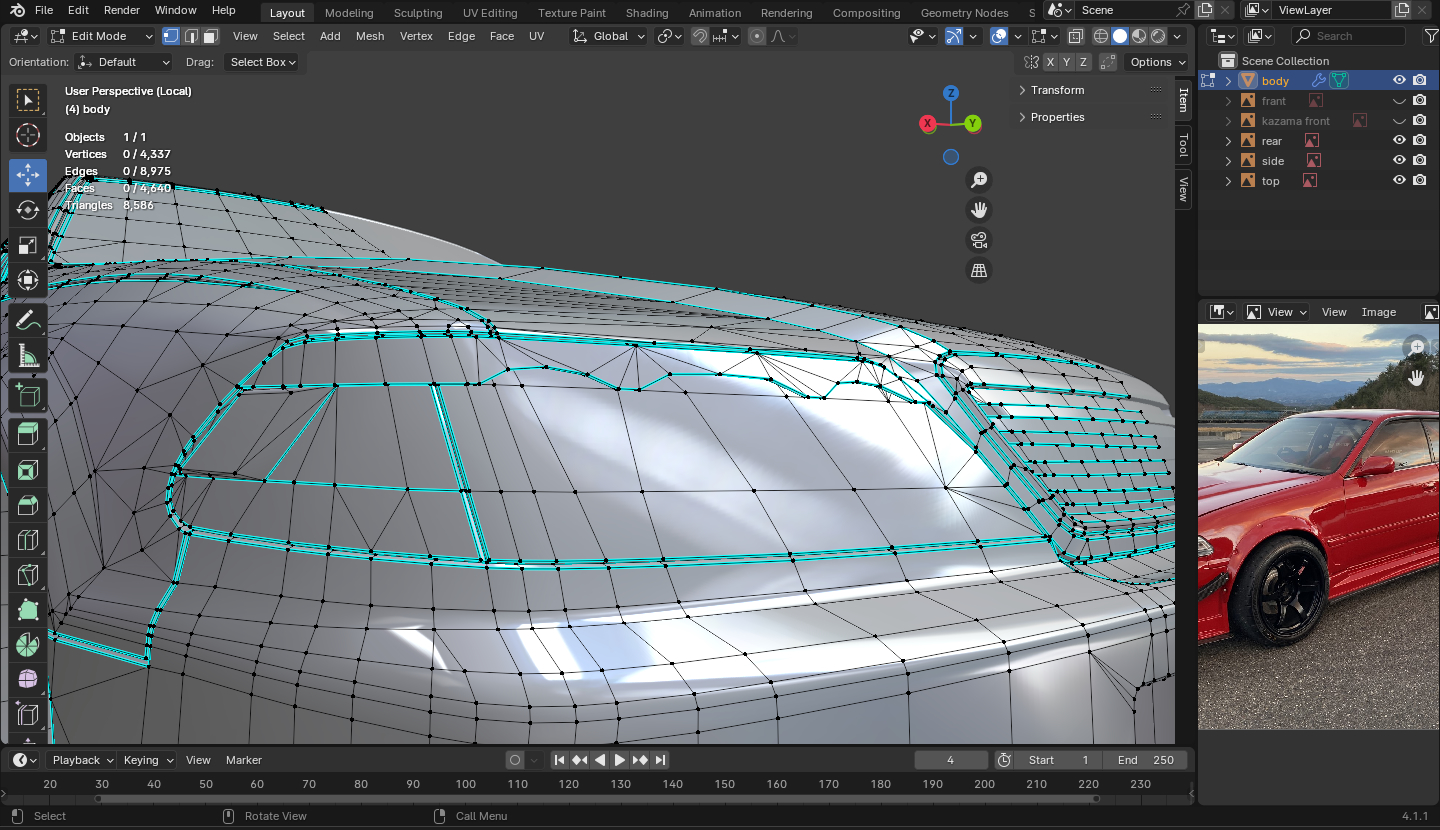1440x830 pixels.
Task: Select the Move tool in toolbar
Action: (28, 174)
